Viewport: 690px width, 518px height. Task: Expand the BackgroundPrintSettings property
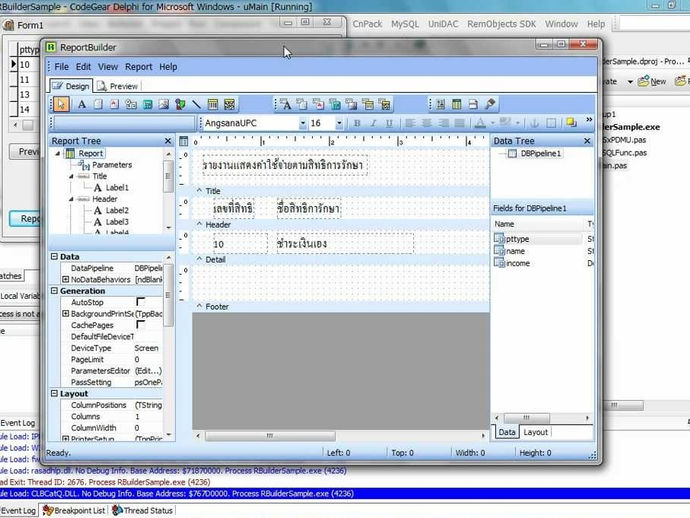pos(66,313)
